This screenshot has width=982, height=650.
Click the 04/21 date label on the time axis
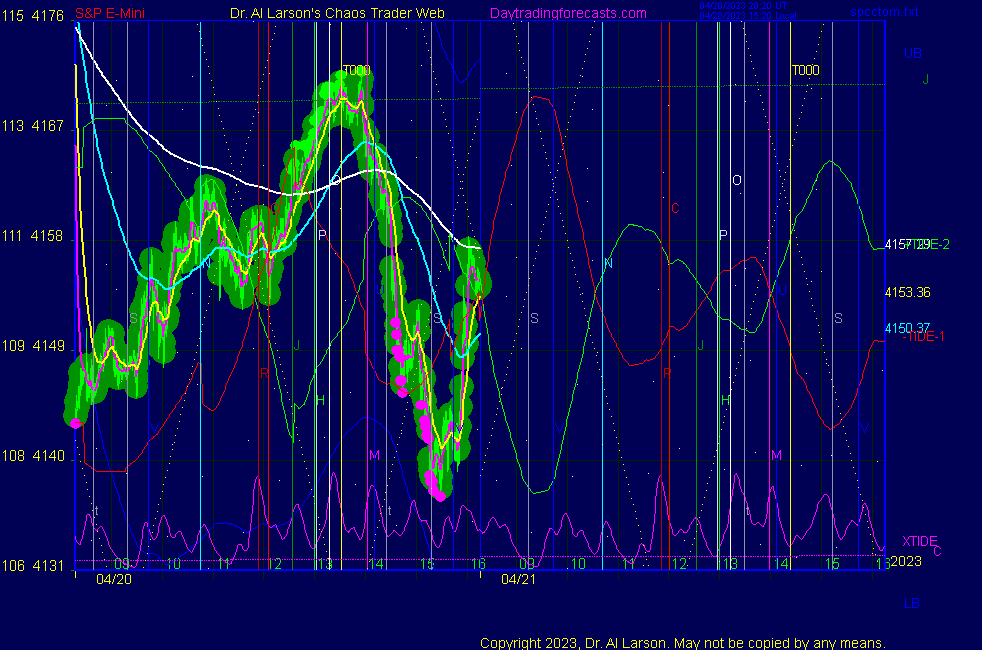(x=518, y=579)
